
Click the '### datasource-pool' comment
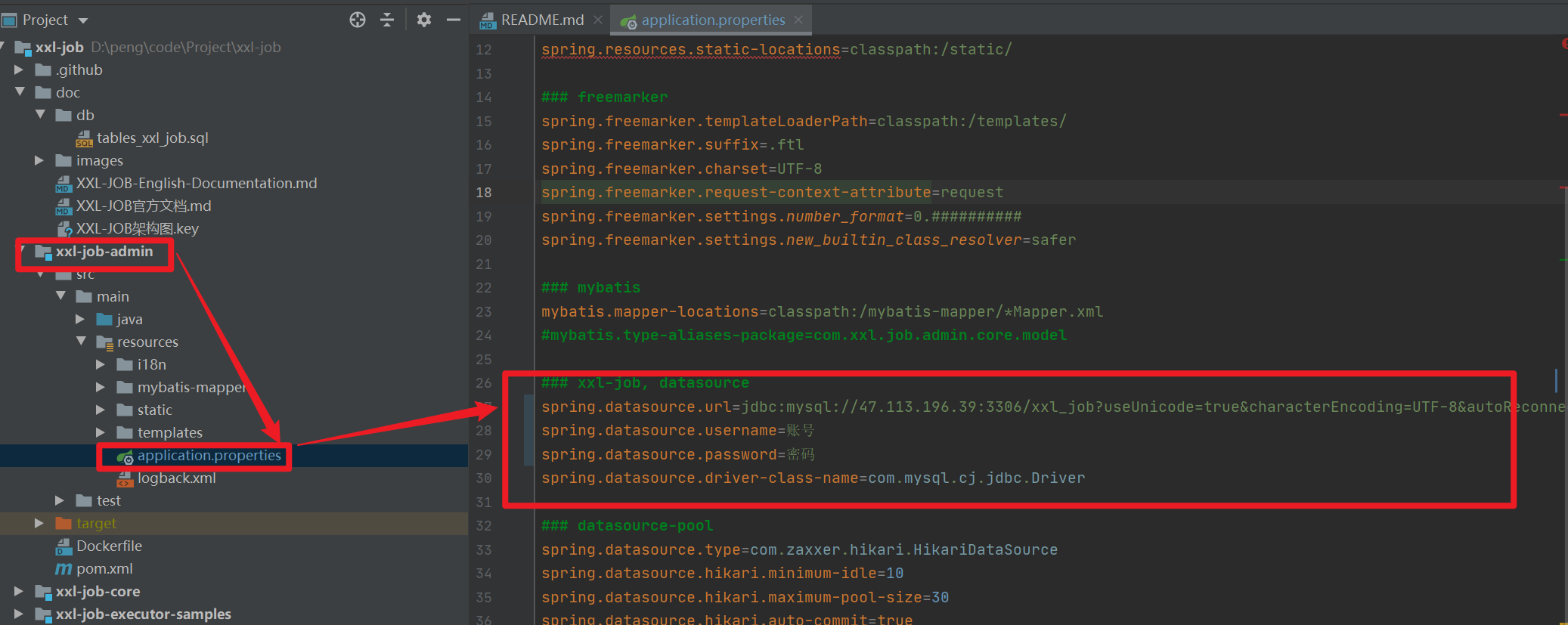coord(627,525)
